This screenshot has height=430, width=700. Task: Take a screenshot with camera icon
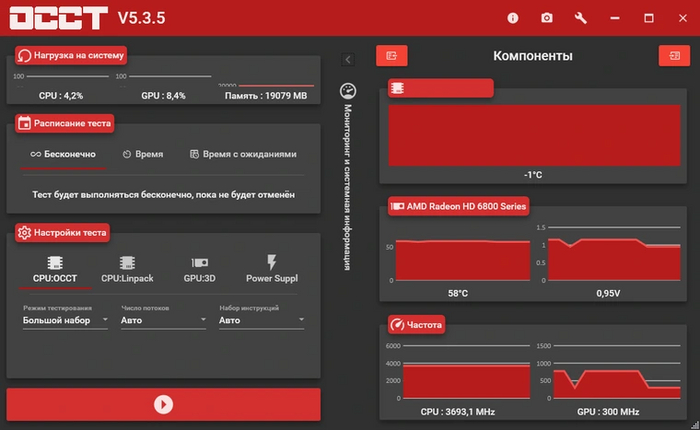tap(546, 18)
